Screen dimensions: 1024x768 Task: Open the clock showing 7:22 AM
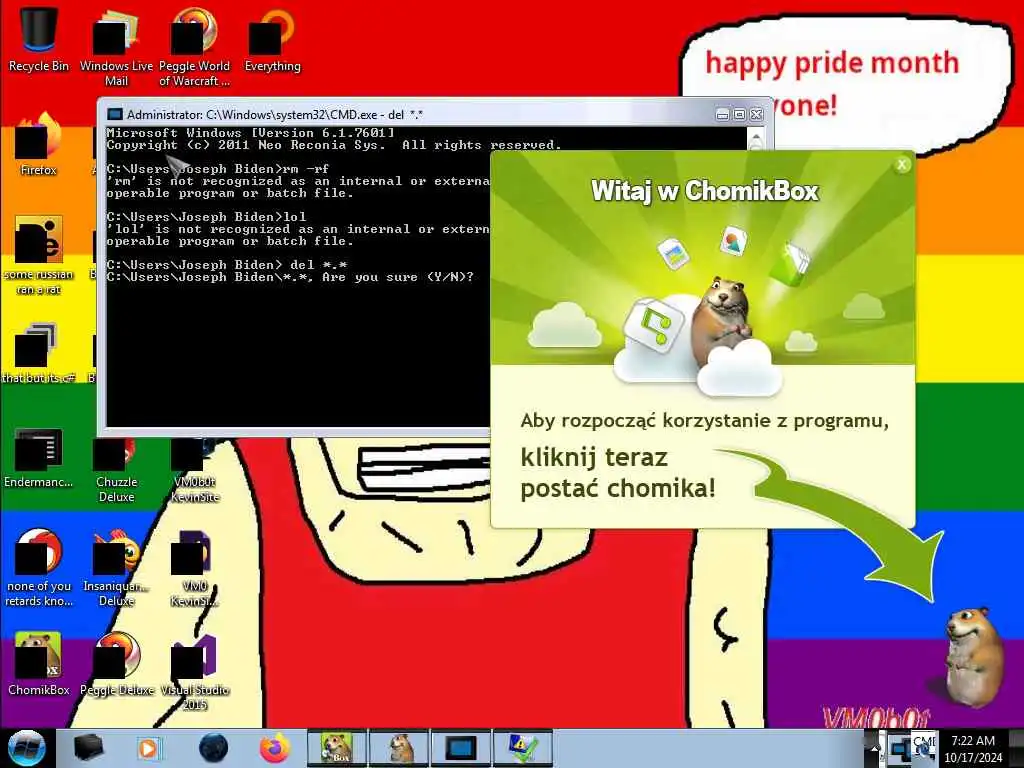pyautogui.click(x=973, y=748)
